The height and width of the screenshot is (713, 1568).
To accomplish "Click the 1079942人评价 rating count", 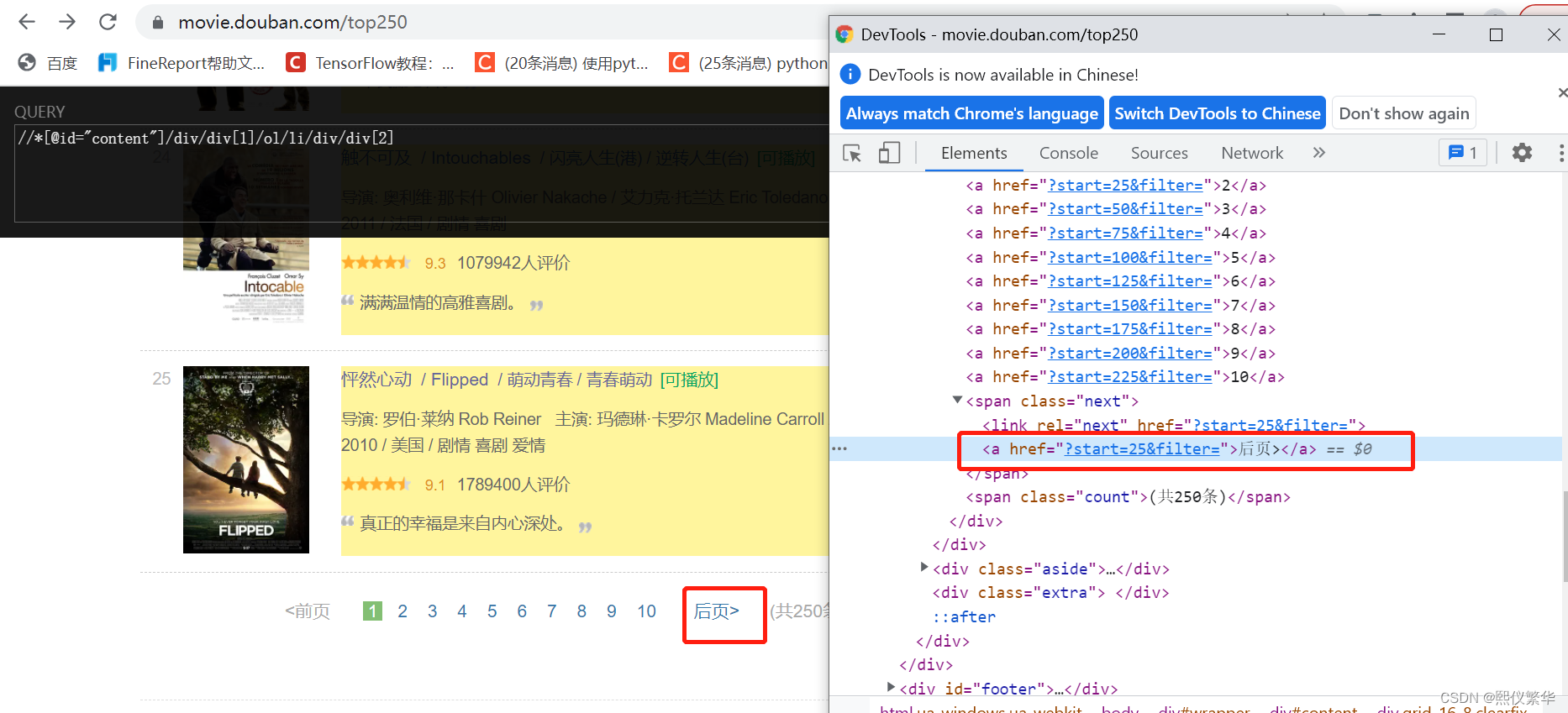I will tap(513, 263).
